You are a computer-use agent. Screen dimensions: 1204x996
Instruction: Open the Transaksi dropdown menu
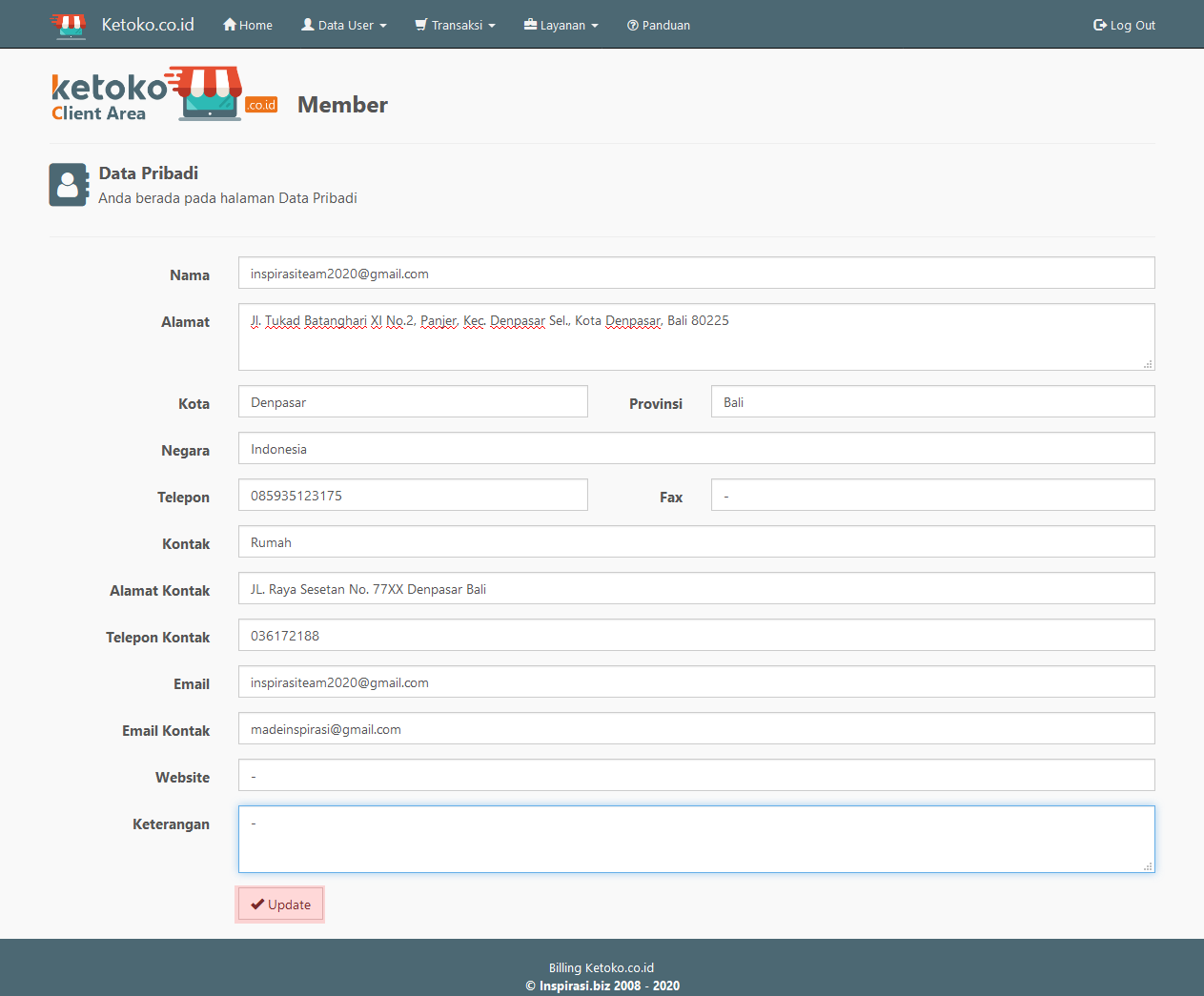click(x=456, y=25)
